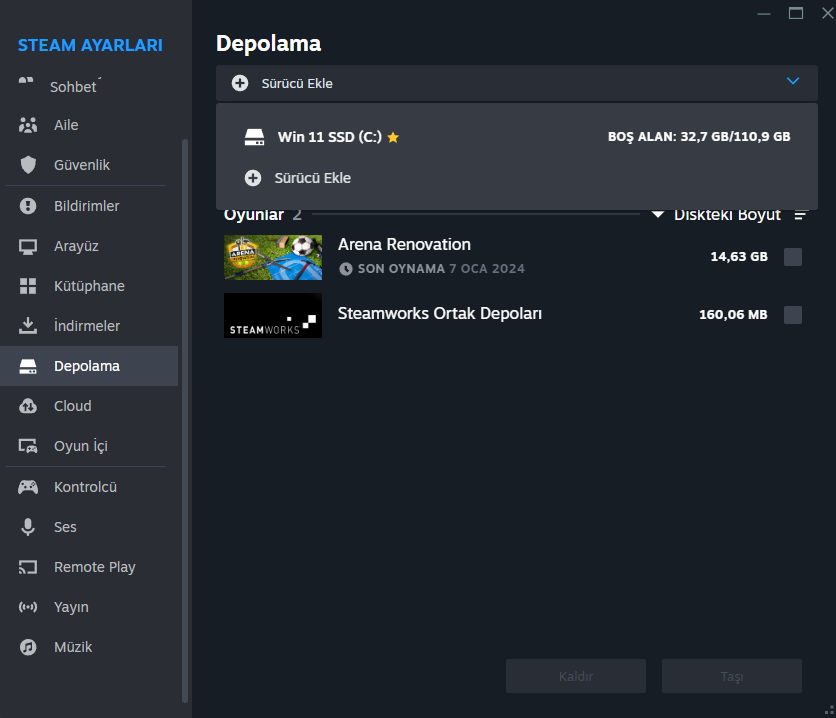Collapse the drive selector chevron
The image size is (836, 718).
tap(793, 81)
